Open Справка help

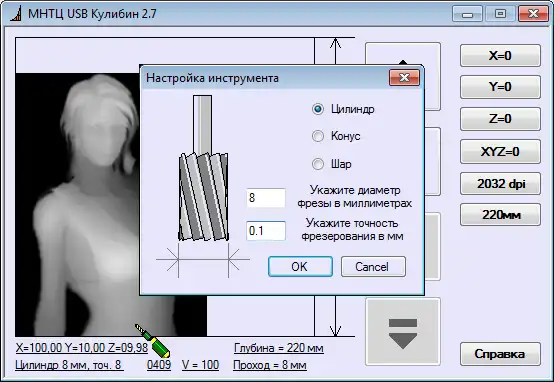pyautogui.click(x=500, y=354)
